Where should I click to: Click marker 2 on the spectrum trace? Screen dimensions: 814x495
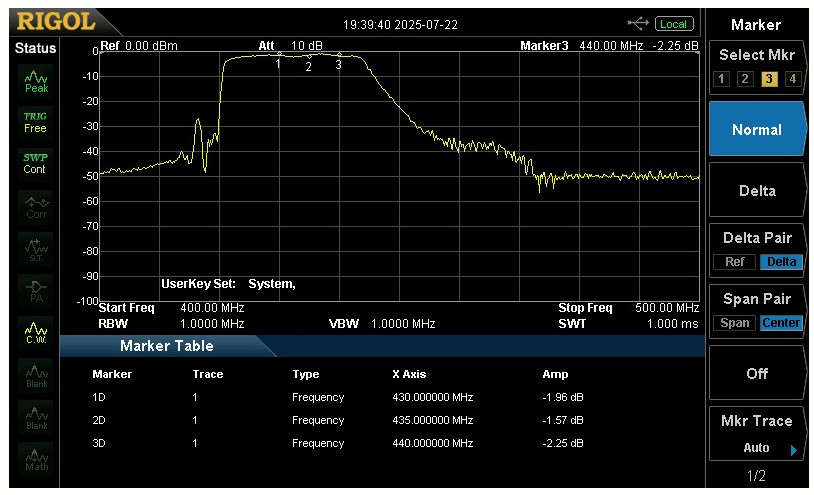click(x=308, y=57)
